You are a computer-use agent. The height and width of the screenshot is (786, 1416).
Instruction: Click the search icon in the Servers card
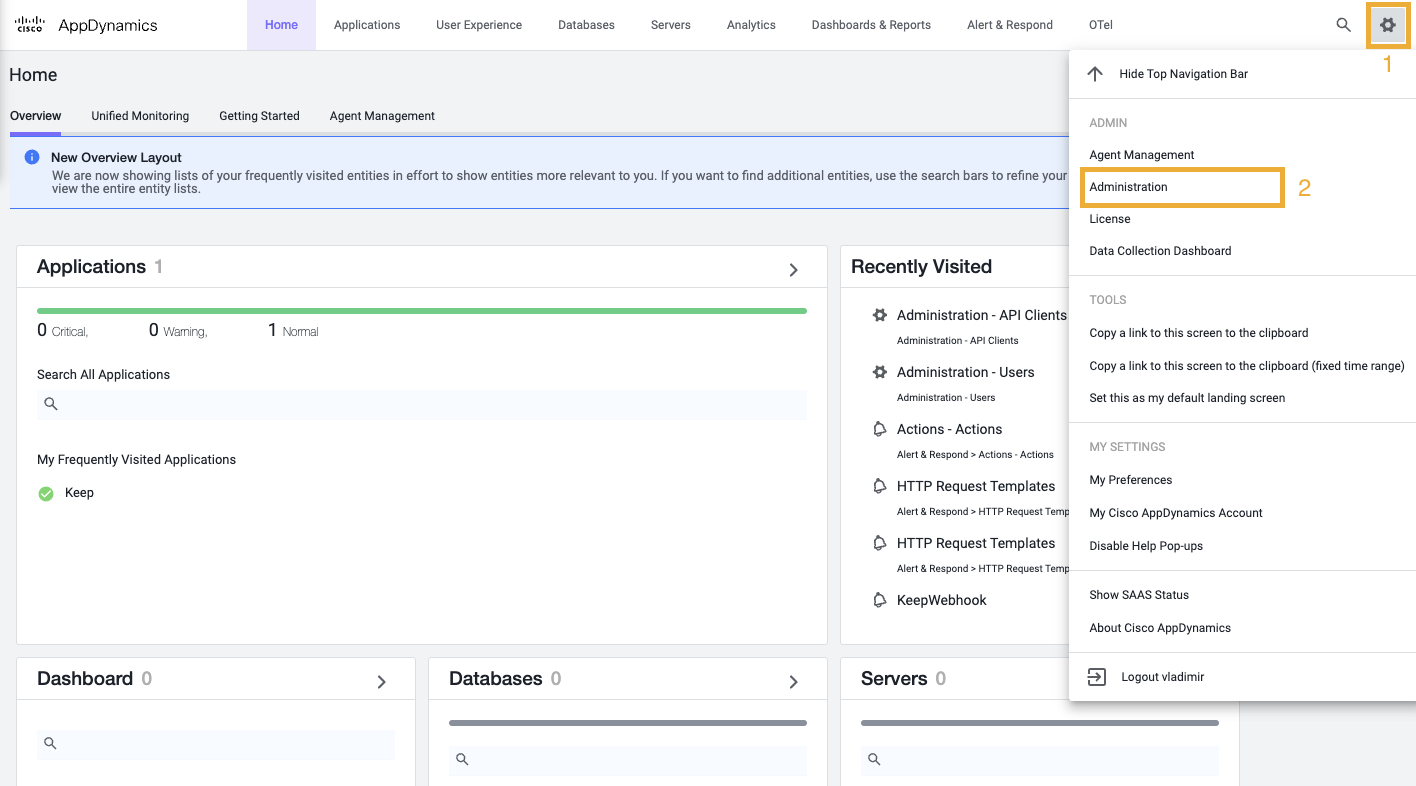click(x=874, y=759)
